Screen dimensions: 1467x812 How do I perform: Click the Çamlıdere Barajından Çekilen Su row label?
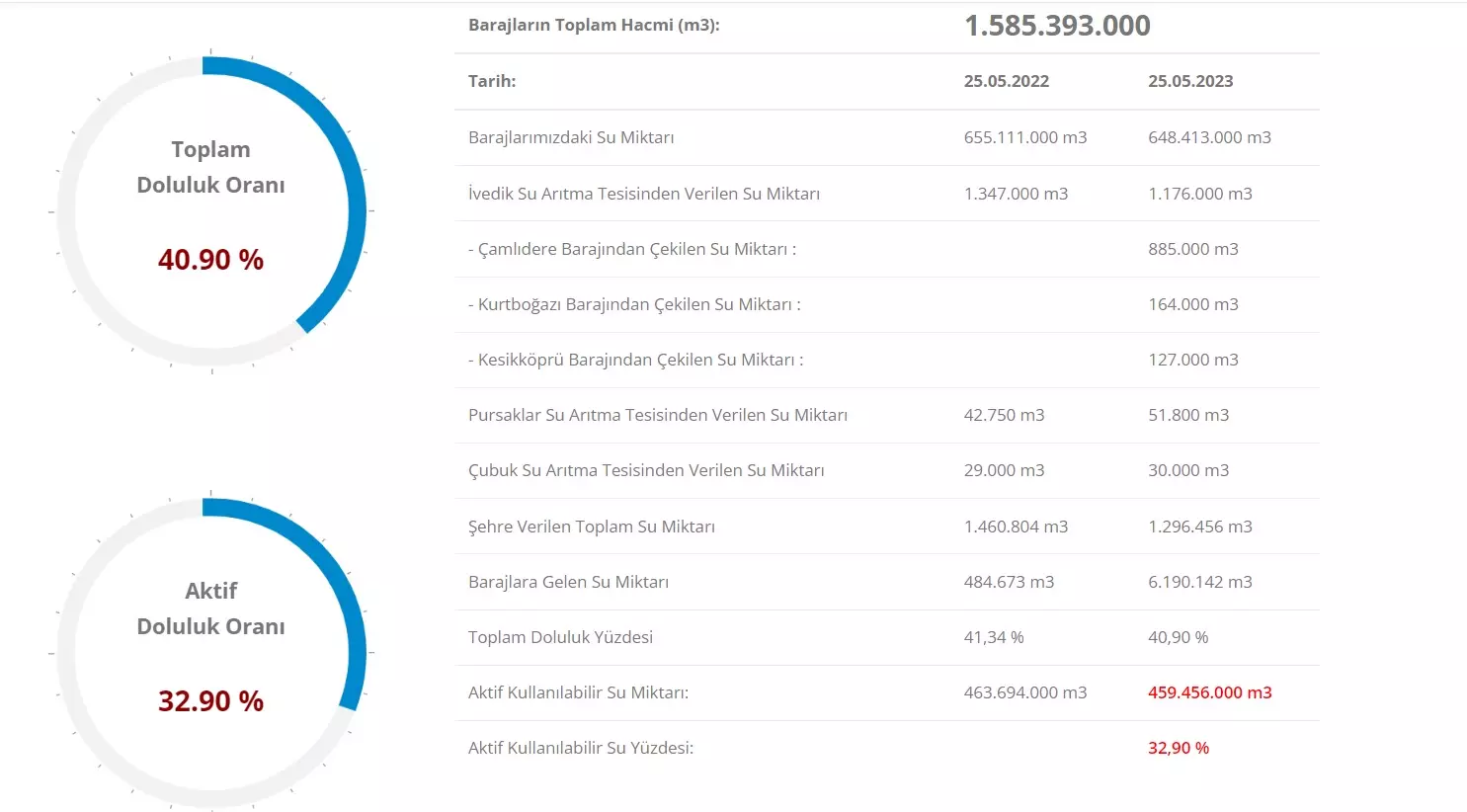[x=631, y=249]
